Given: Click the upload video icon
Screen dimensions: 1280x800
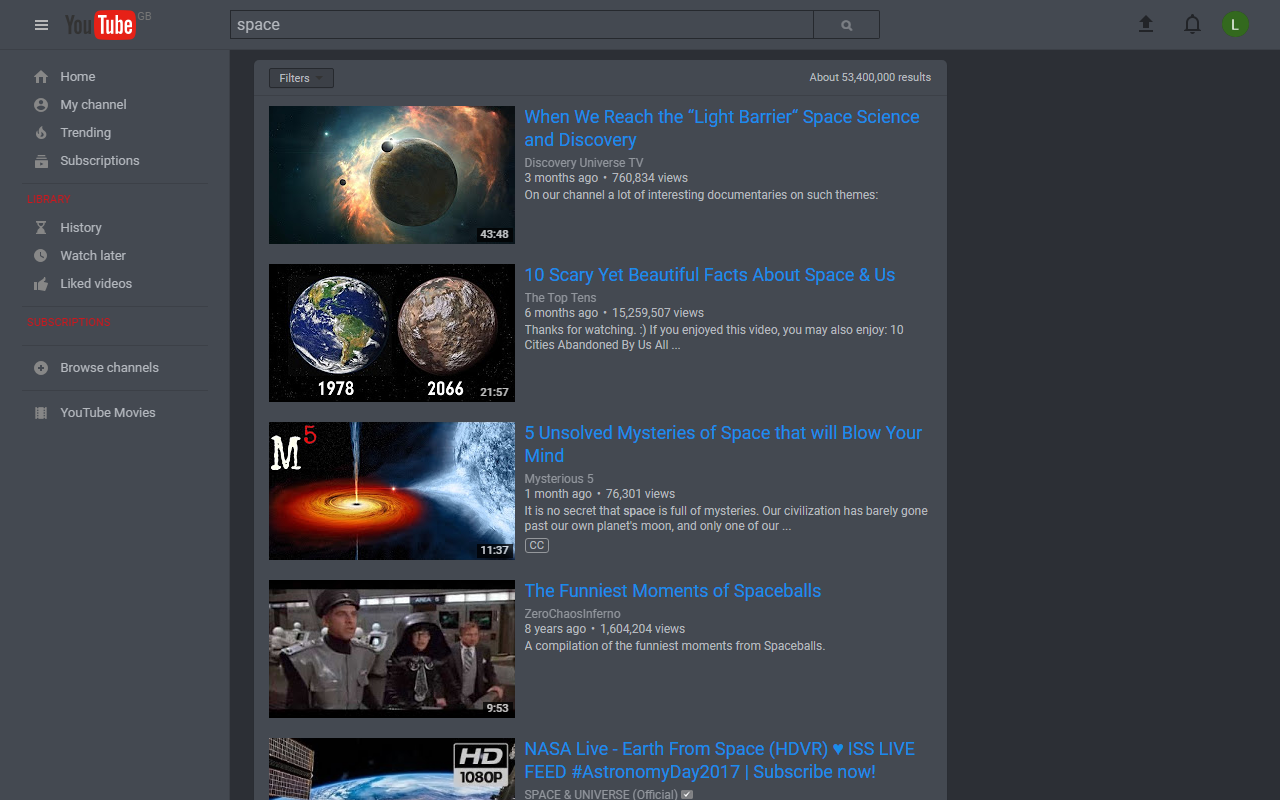Looking at the screenshot, I should tap(1146, 24).
